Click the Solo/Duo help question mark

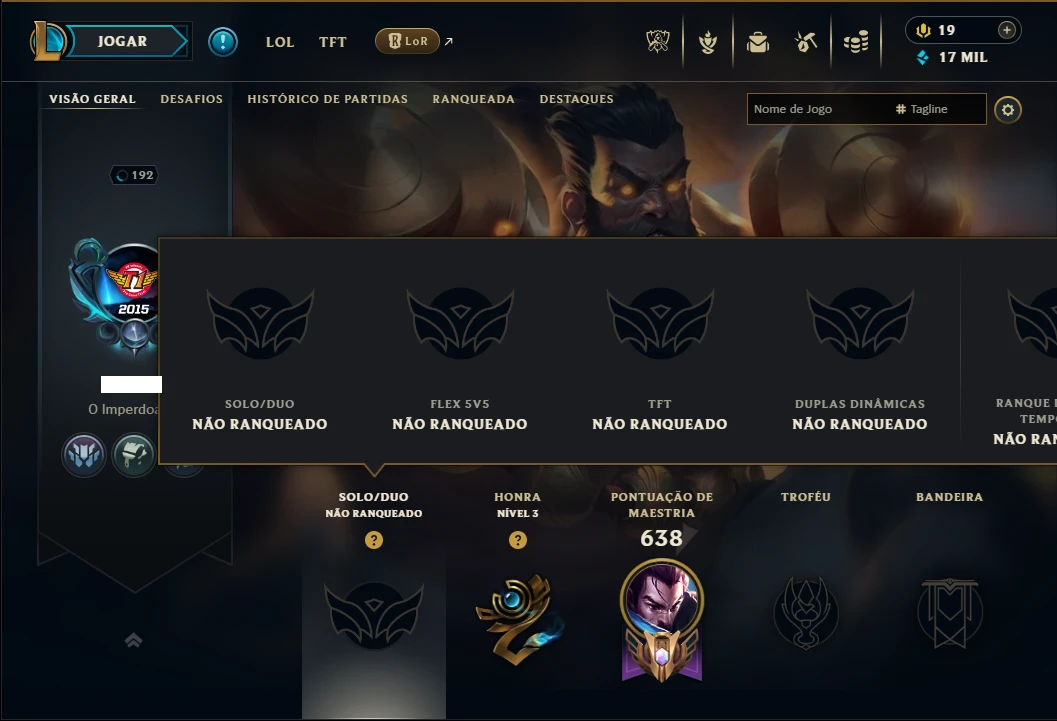pos(373,540)
